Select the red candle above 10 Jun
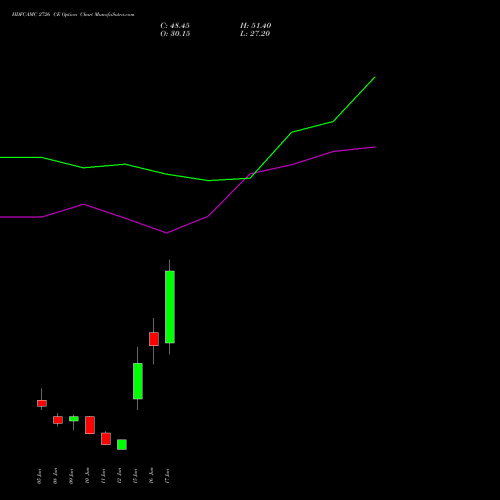The width and height of the screenshot is (500, 500). pyautogui.click(x=90, y=425)
